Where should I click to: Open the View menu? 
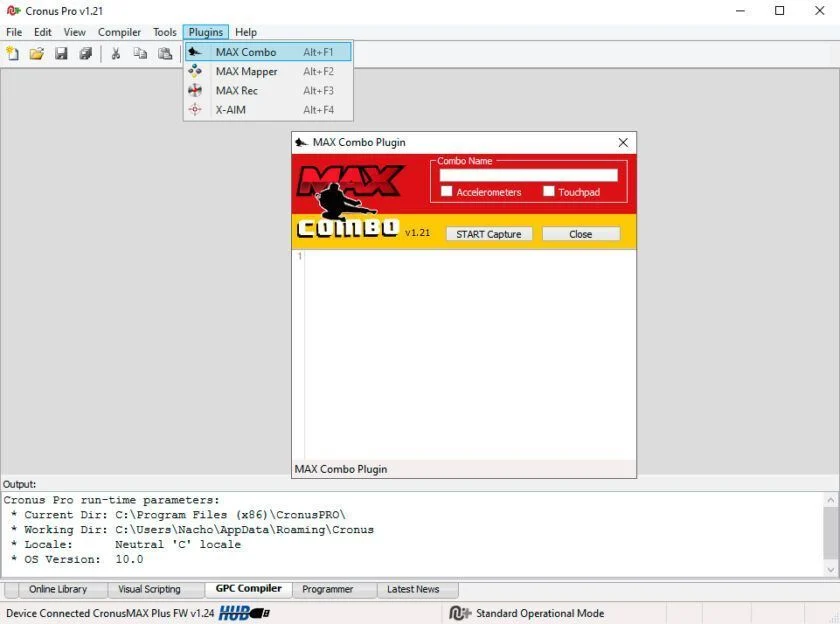click(x=74, y=32)
